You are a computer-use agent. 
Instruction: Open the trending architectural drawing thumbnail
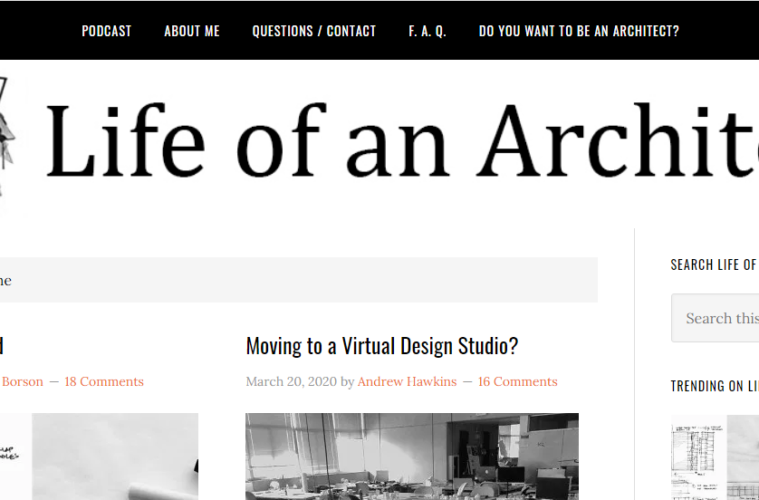[714, 458]
